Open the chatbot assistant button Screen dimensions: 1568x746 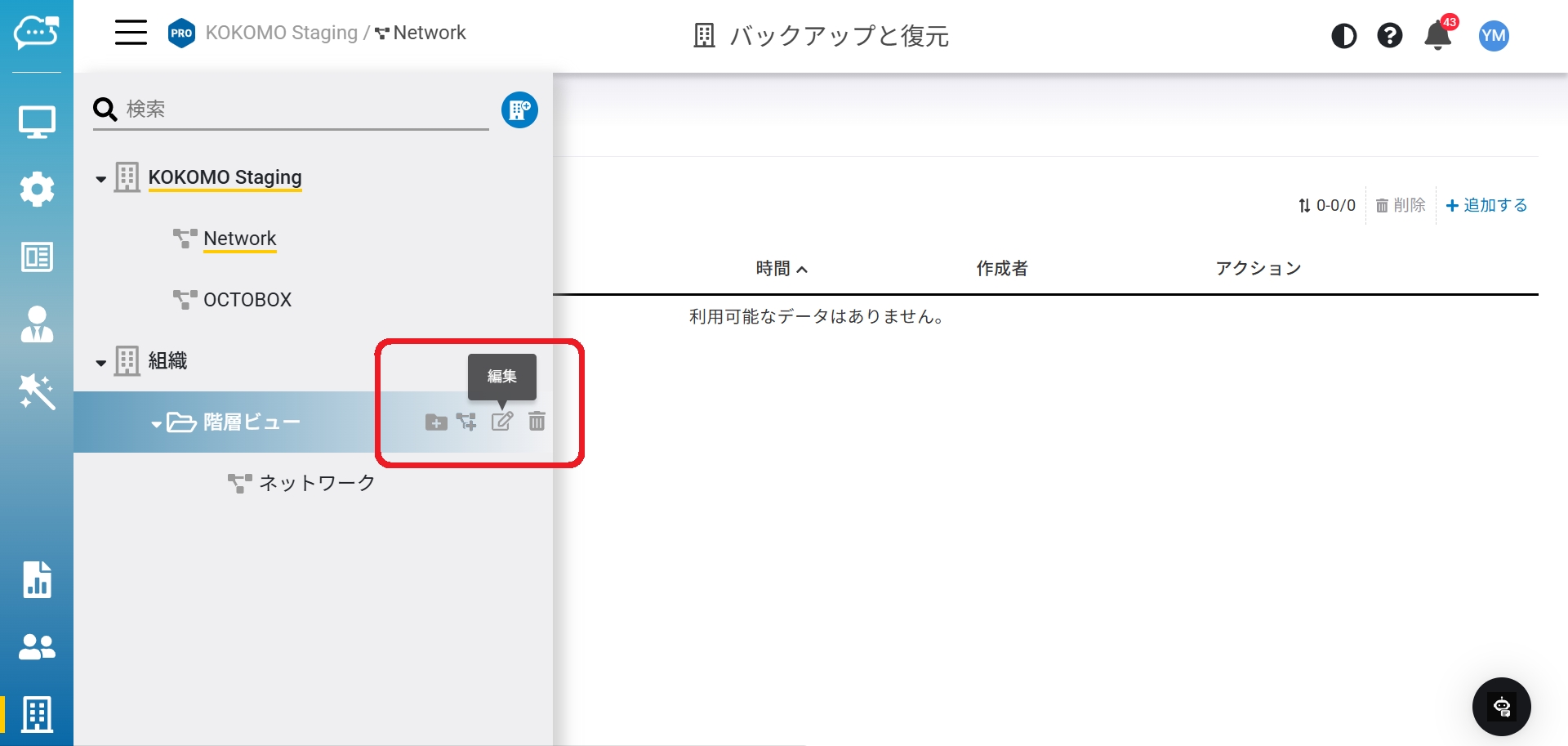click(x=1501, y=707)
